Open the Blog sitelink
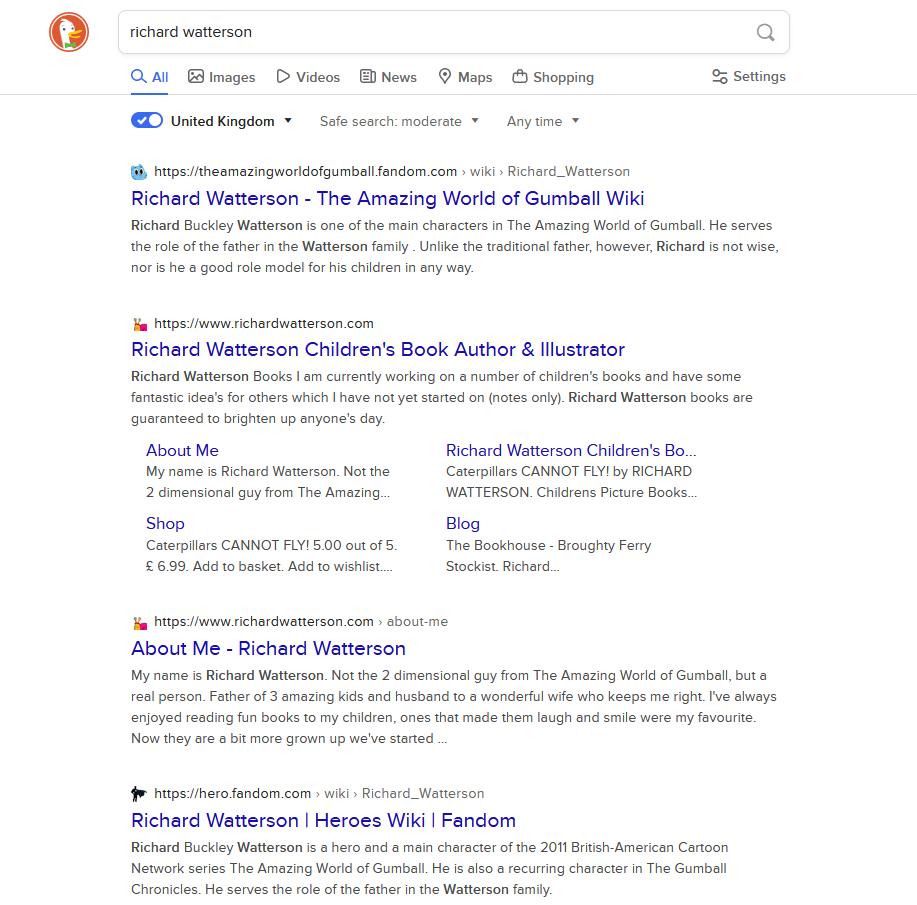Screen dimensions: 917x905 (x=462, y=523)
